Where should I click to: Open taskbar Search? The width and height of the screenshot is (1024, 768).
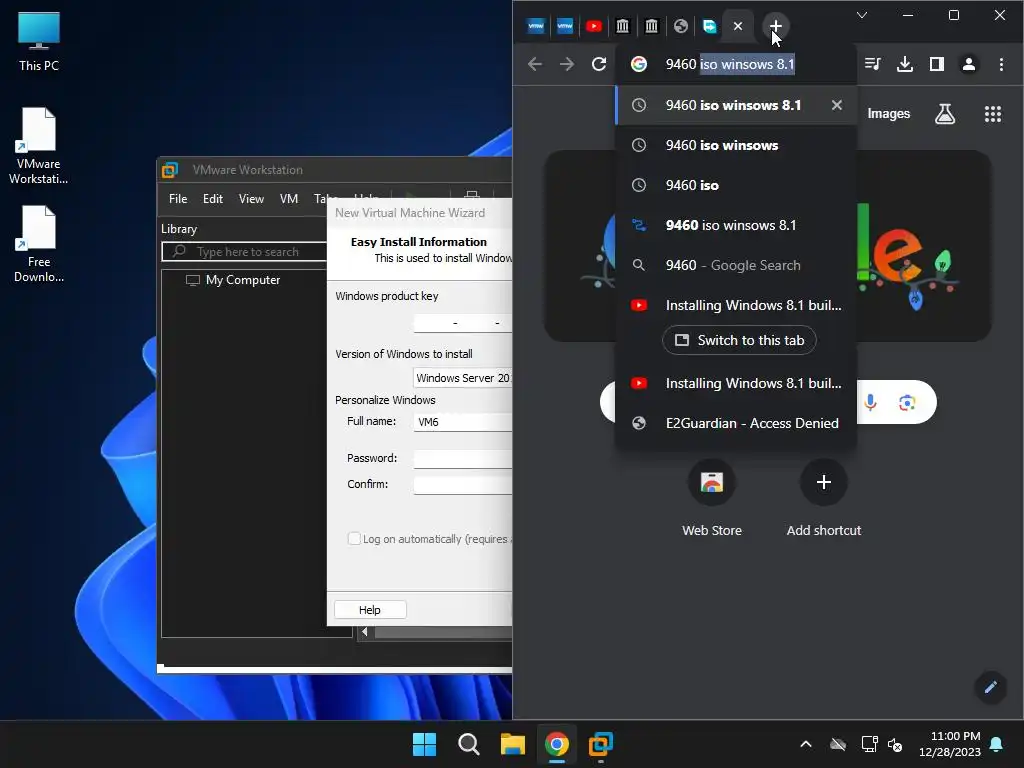coord(468,744)
